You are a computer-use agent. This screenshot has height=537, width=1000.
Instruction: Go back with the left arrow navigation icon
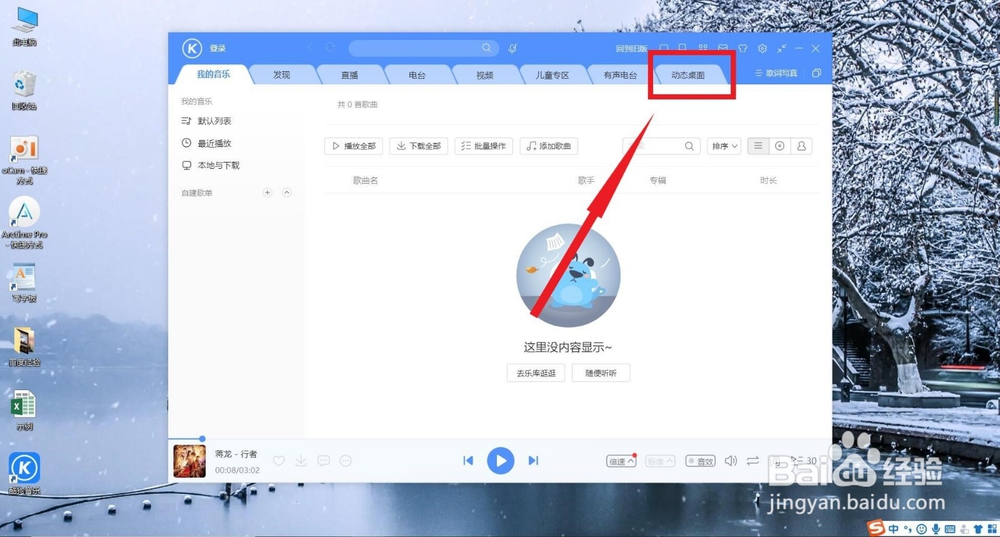click(311, 48)
